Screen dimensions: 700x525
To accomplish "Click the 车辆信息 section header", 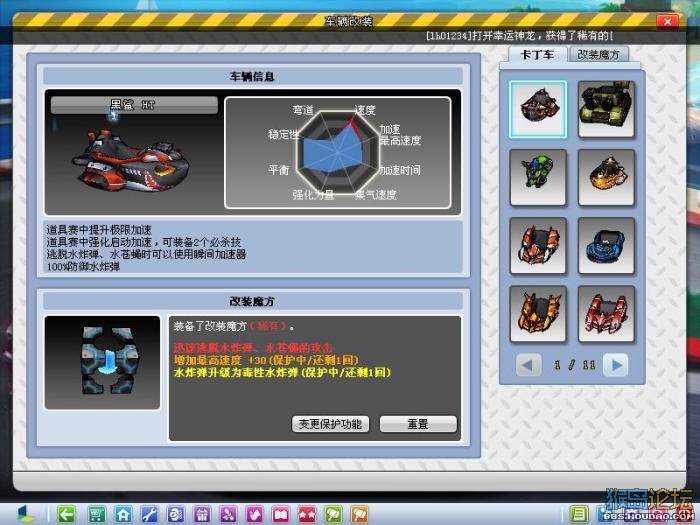I will (252, 76).
